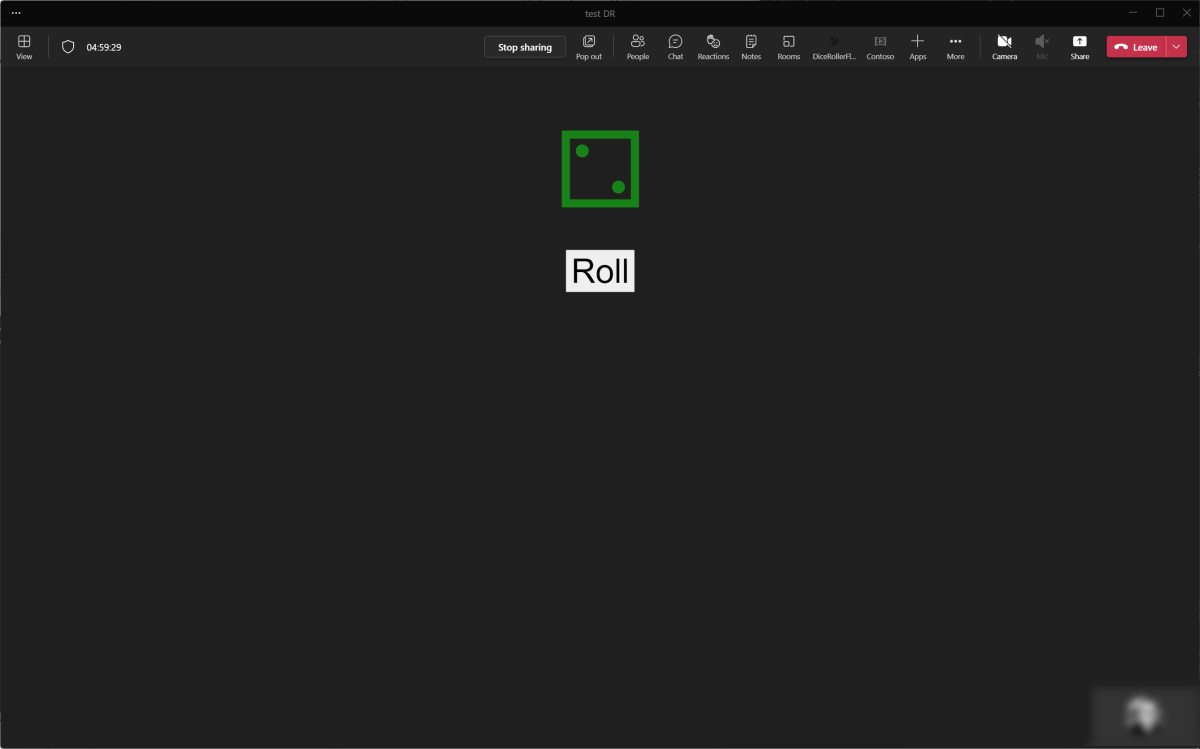The image size is (1200, 749).
Task: Open the DiceRollerFluid app
Action: pyautogui.click(x=834, y=47)
